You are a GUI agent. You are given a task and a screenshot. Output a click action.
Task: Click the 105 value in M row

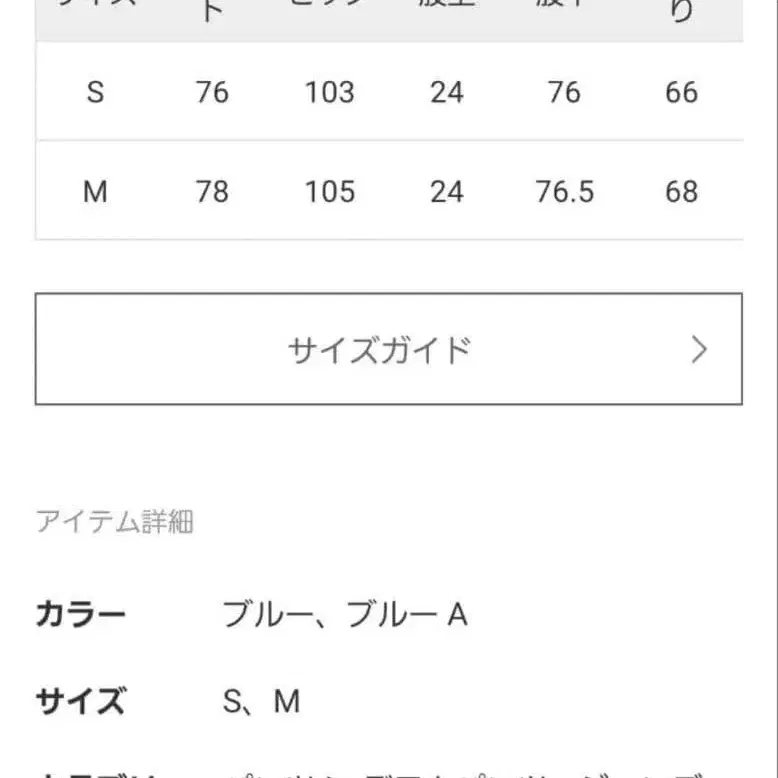click(329, 191)
